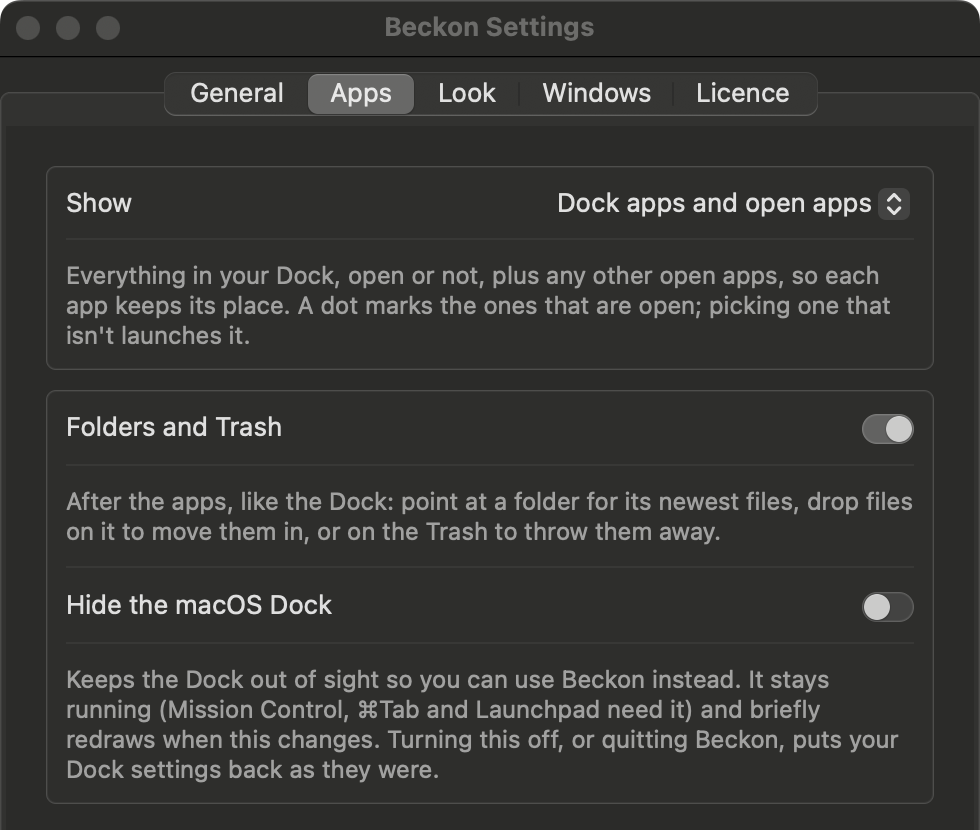Screen dimensions: 980x830
Task: Click the description starting 'Keeps the Dock out'
Action: click(x=482, y=724)
